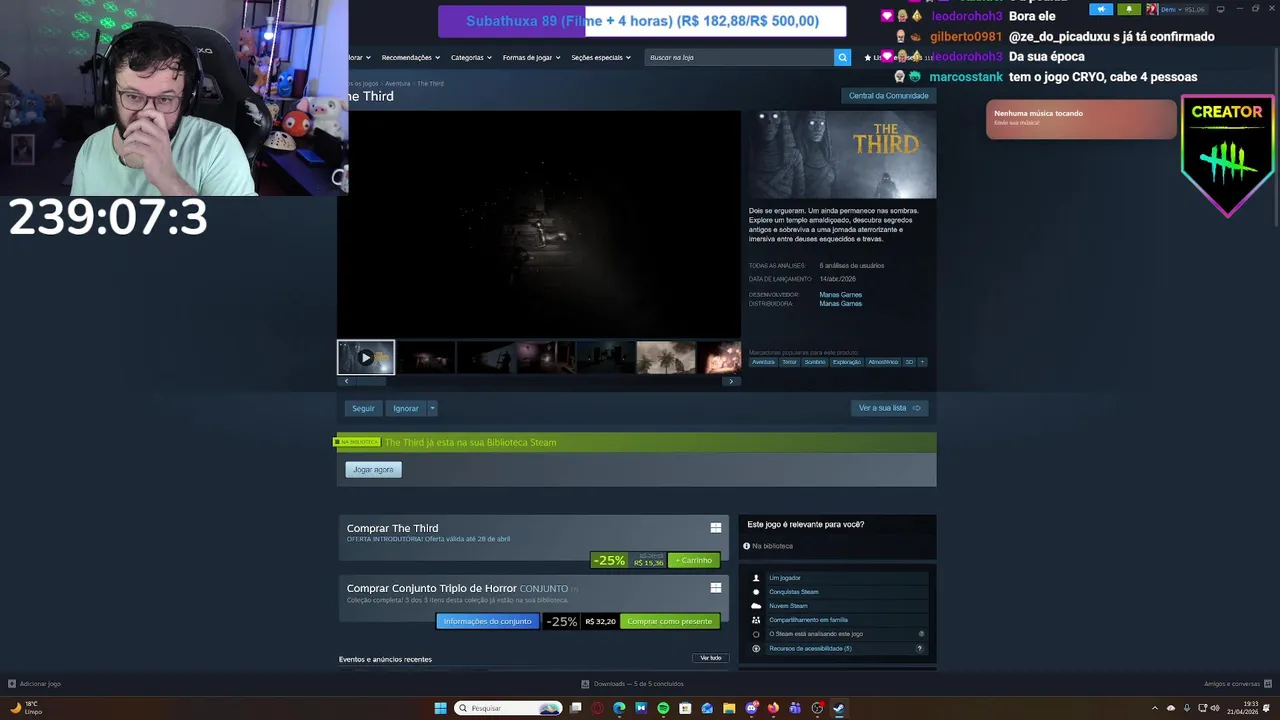Click Windows icon on Conjunto Triplo purchase
Image resolution: width=1280 pixels, height=720 pixels.
click(x=716, y=588)
